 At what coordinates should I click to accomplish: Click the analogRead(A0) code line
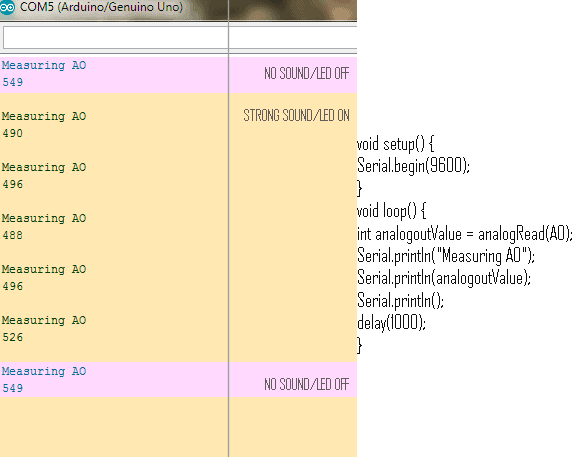(465, 234)
